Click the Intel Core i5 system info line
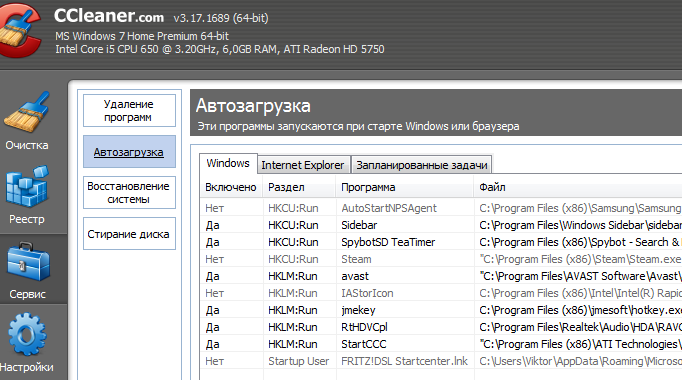Image resolution: width=682 pixels, height=380 pixels. [220, 49]
